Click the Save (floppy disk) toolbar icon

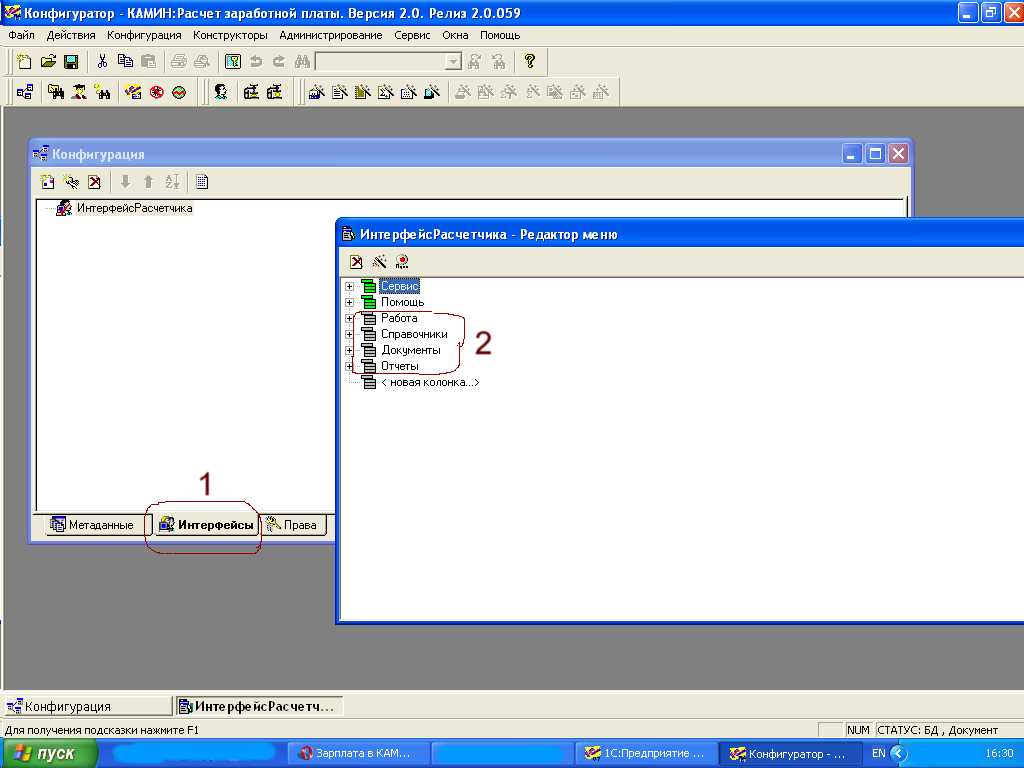click(71, 62)
